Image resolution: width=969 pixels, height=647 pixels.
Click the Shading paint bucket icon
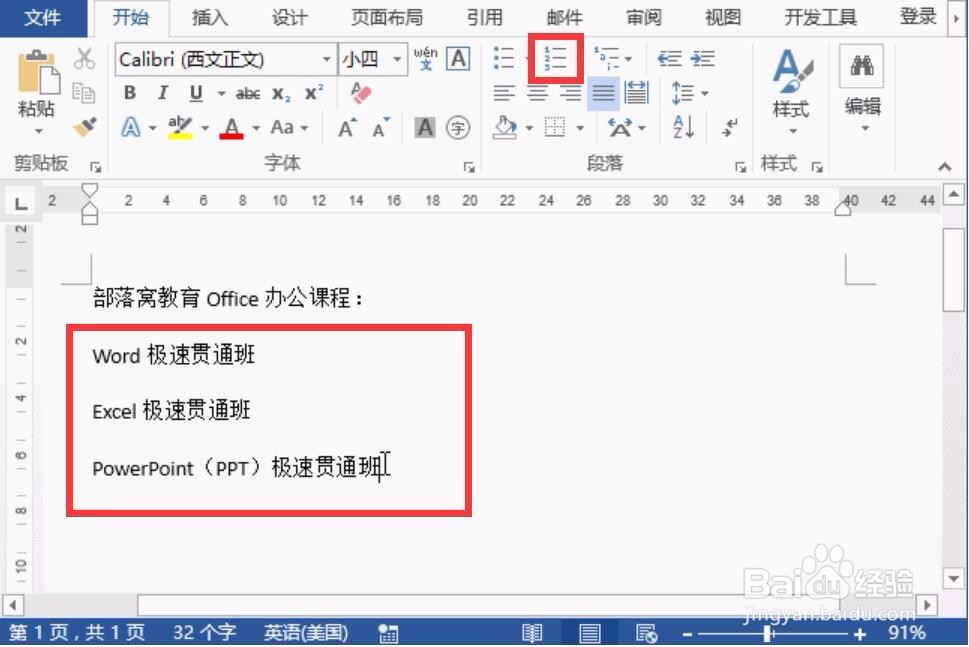505,128
